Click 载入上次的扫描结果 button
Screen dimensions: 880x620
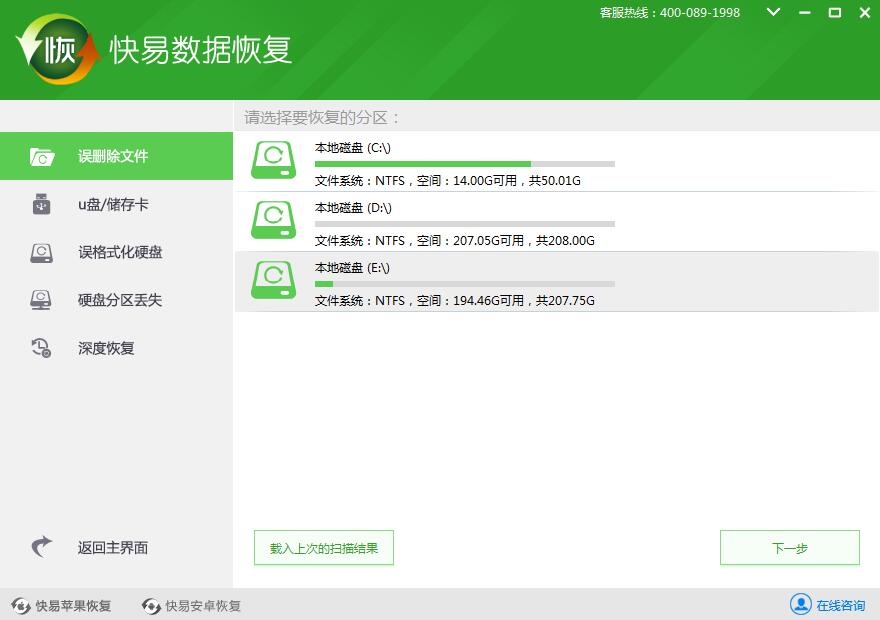[x=323, y=547]
